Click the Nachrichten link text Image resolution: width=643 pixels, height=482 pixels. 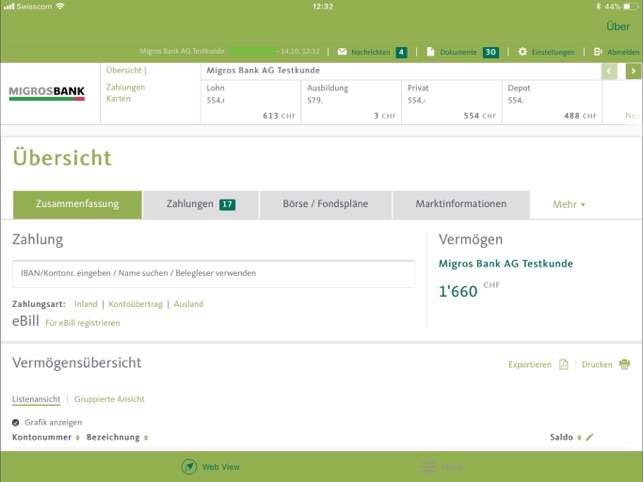coord(371,52)
